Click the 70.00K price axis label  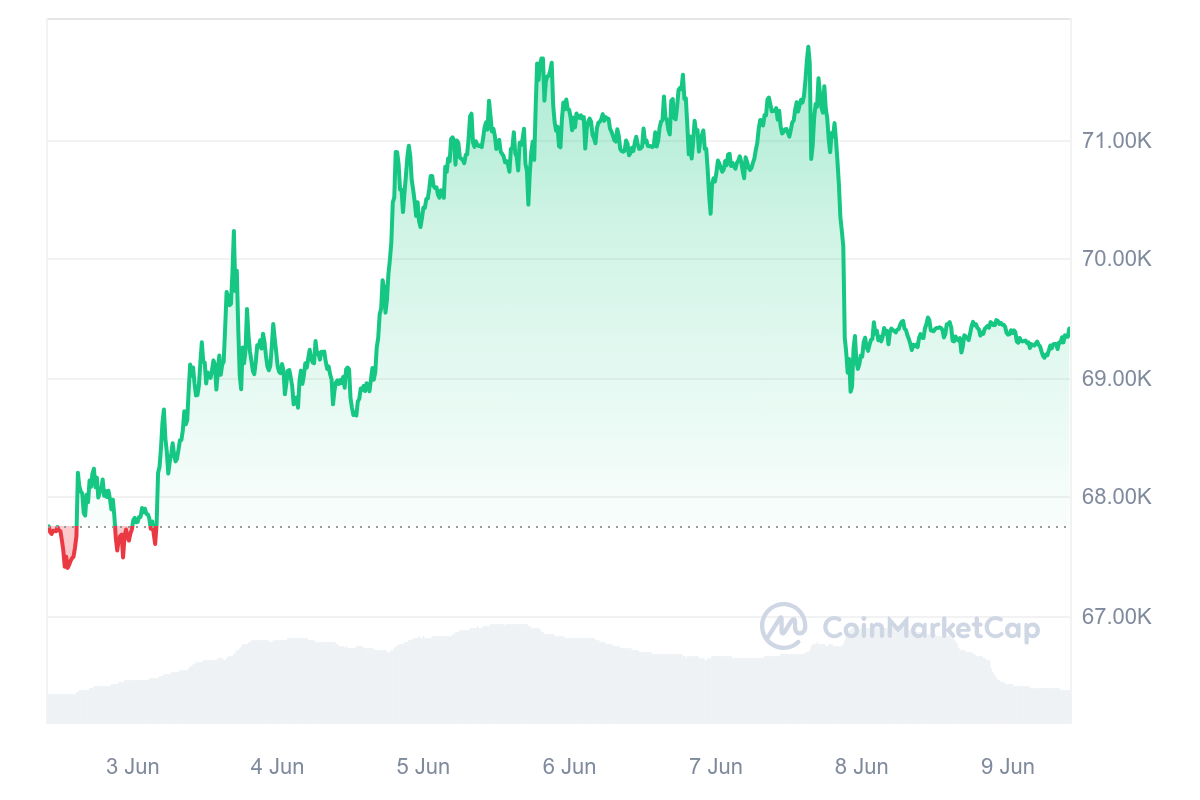tap(1117, 259)
